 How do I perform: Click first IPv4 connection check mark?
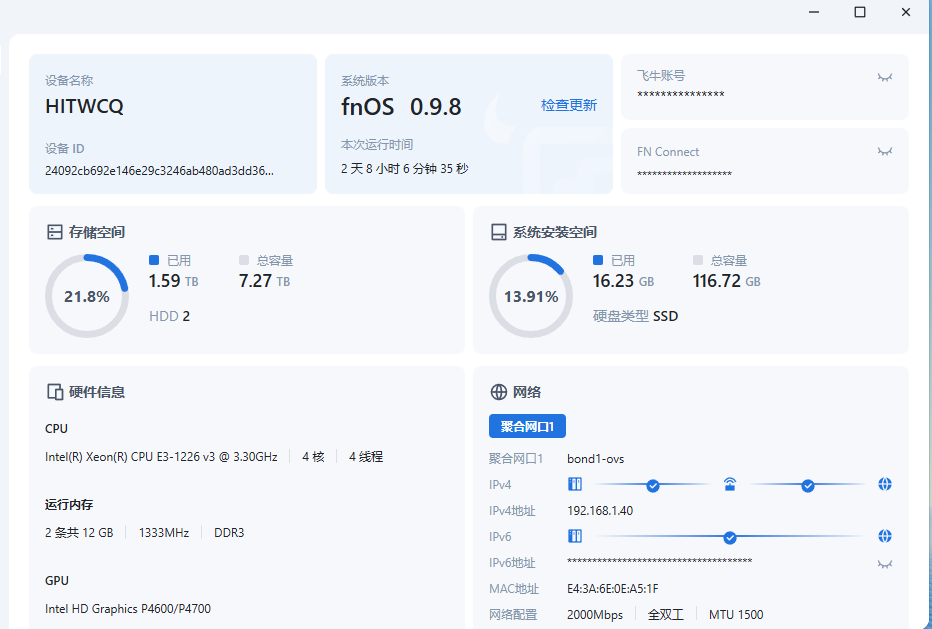click(x=653, y=486)
